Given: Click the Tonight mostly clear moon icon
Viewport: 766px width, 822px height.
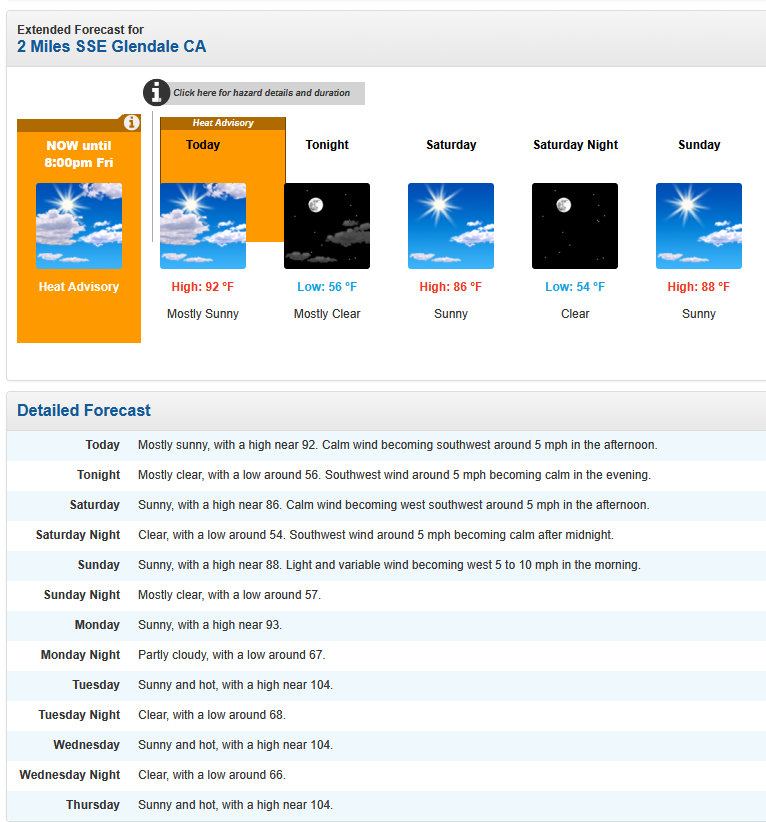Looking at the screenshot, I should [x=327, y=226].
